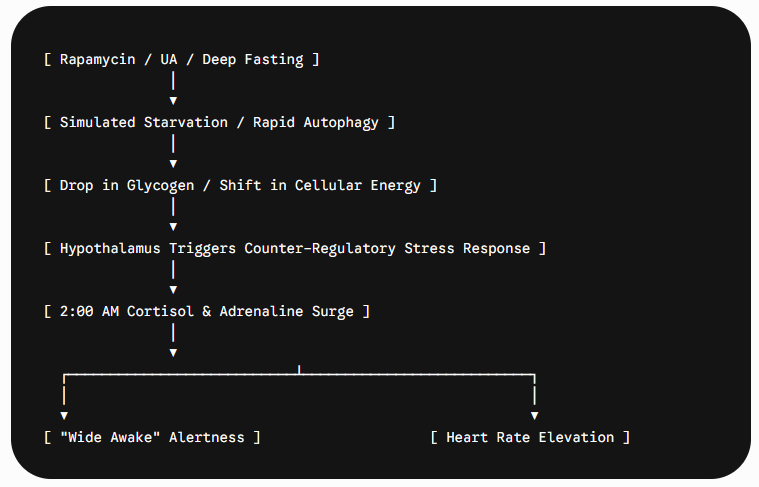Click the Drop in Glycogen node
The height and width of the screenshot is (487, 759).
point(241,185)
